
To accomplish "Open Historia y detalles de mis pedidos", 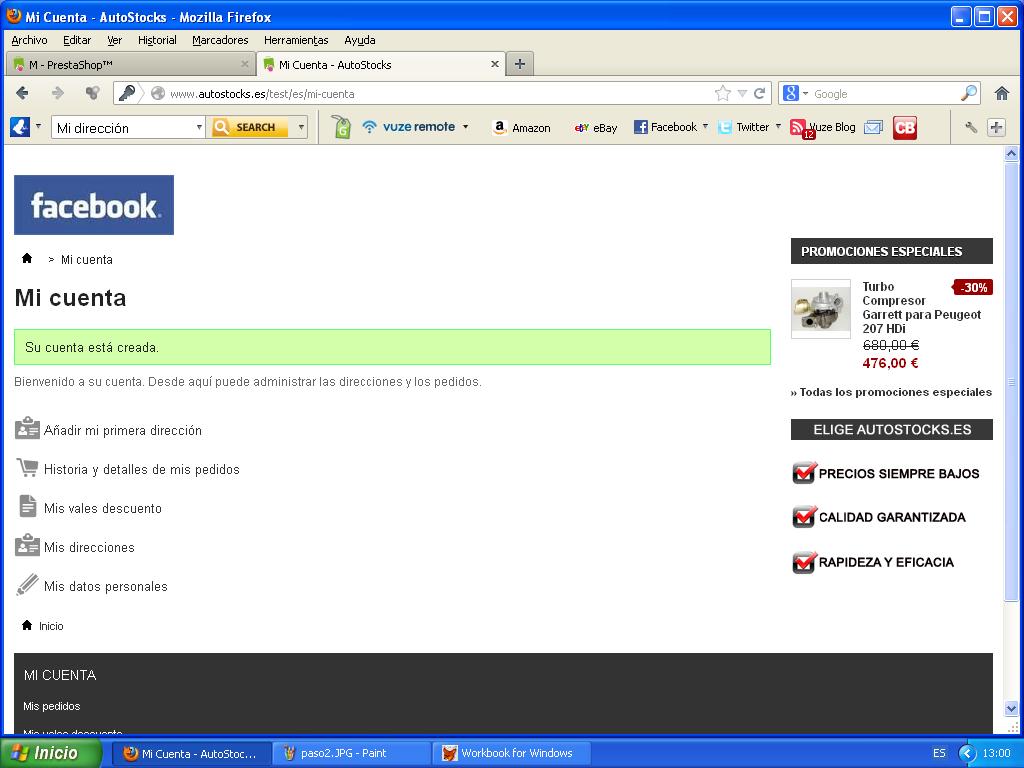I will pos(142,470).
